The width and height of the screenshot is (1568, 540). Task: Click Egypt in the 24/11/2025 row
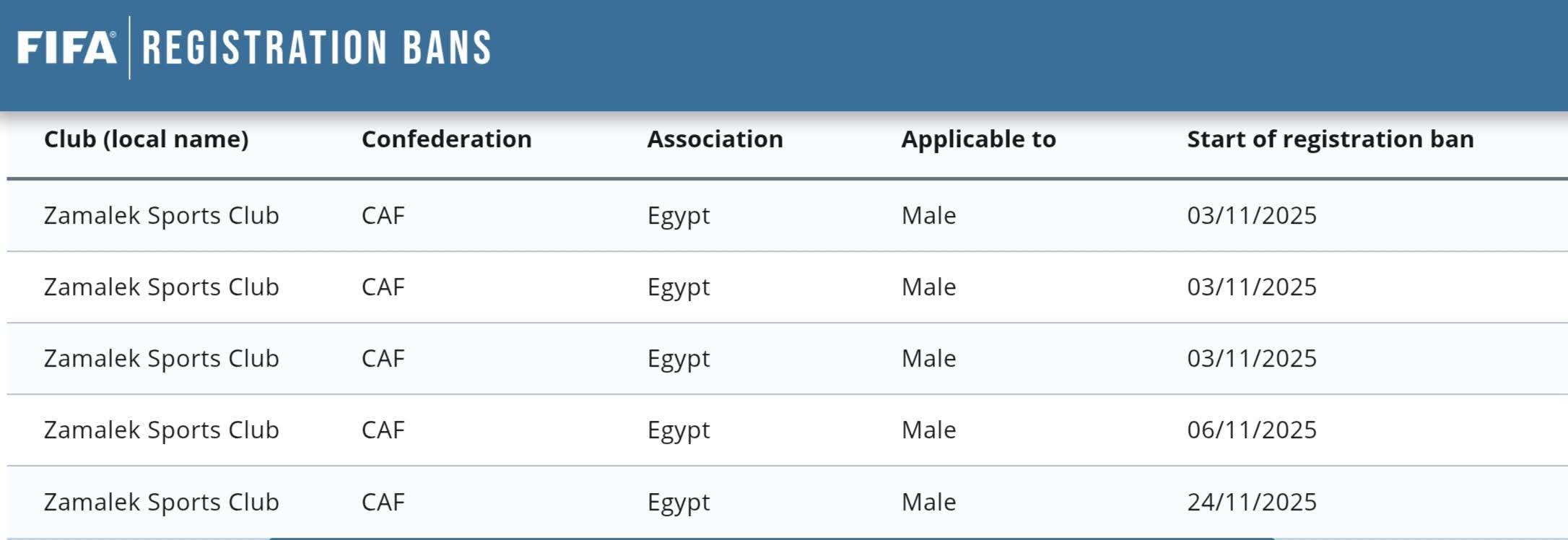click(x=678, y=502)
